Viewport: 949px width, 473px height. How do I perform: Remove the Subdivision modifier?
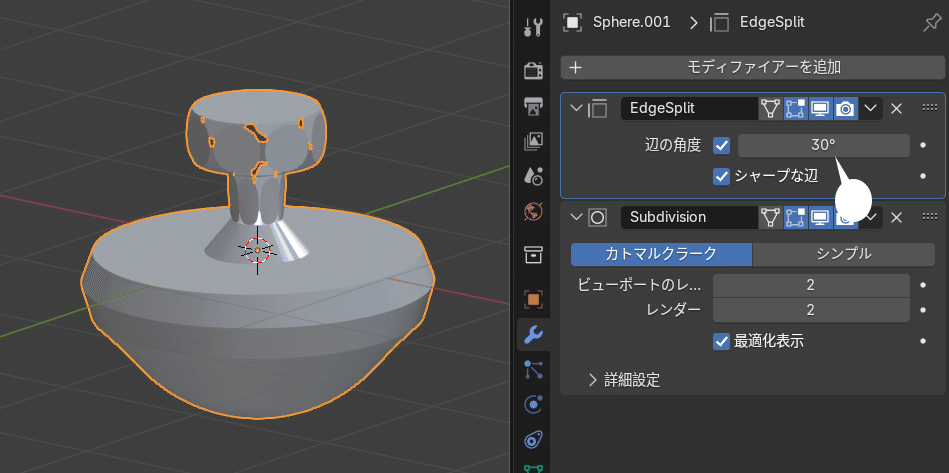point(897,217)
